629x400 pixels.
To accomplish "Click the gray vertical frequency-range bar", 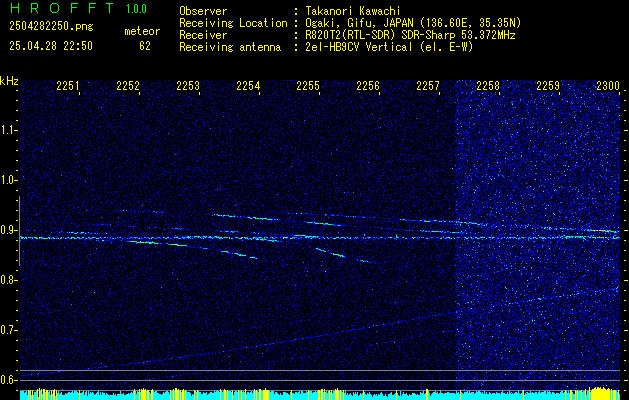I will click(19, 231).
